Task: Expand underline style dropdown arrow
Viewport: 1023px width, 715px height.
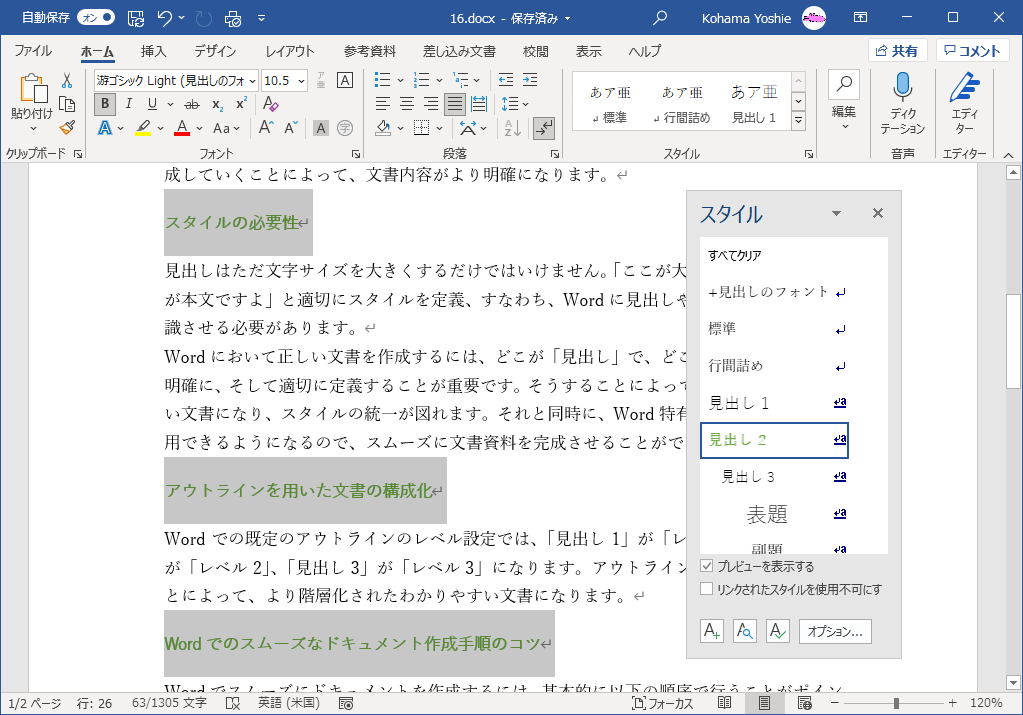Action: pos(170,104)
